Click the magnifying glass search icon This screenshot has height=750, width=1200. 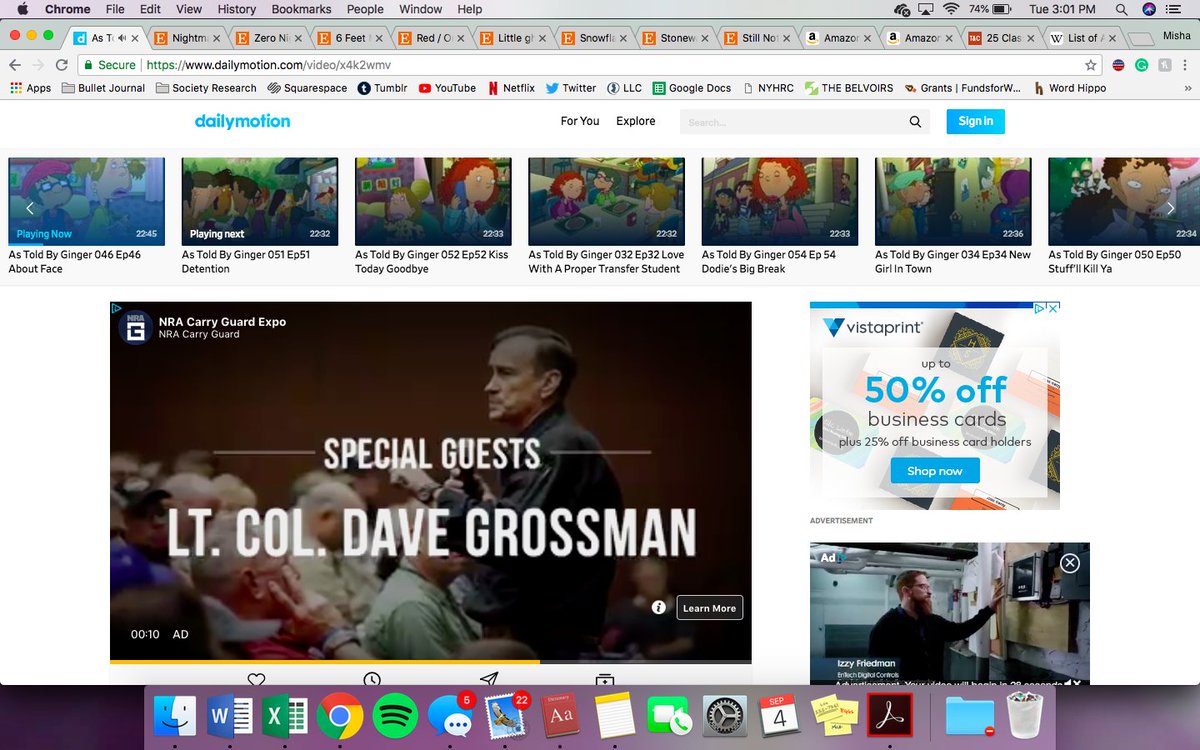[x=915, y=122]
